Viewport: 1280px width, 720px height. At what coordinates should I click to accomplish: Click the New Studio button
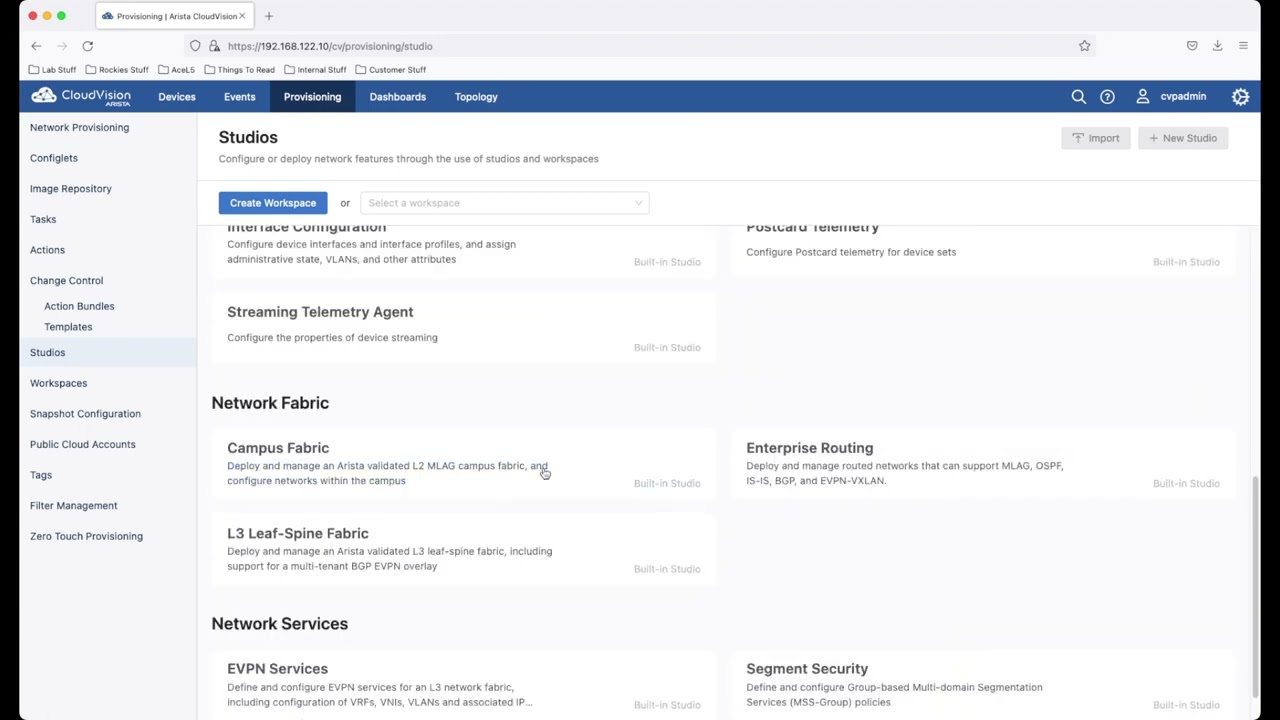[1183, 138]
